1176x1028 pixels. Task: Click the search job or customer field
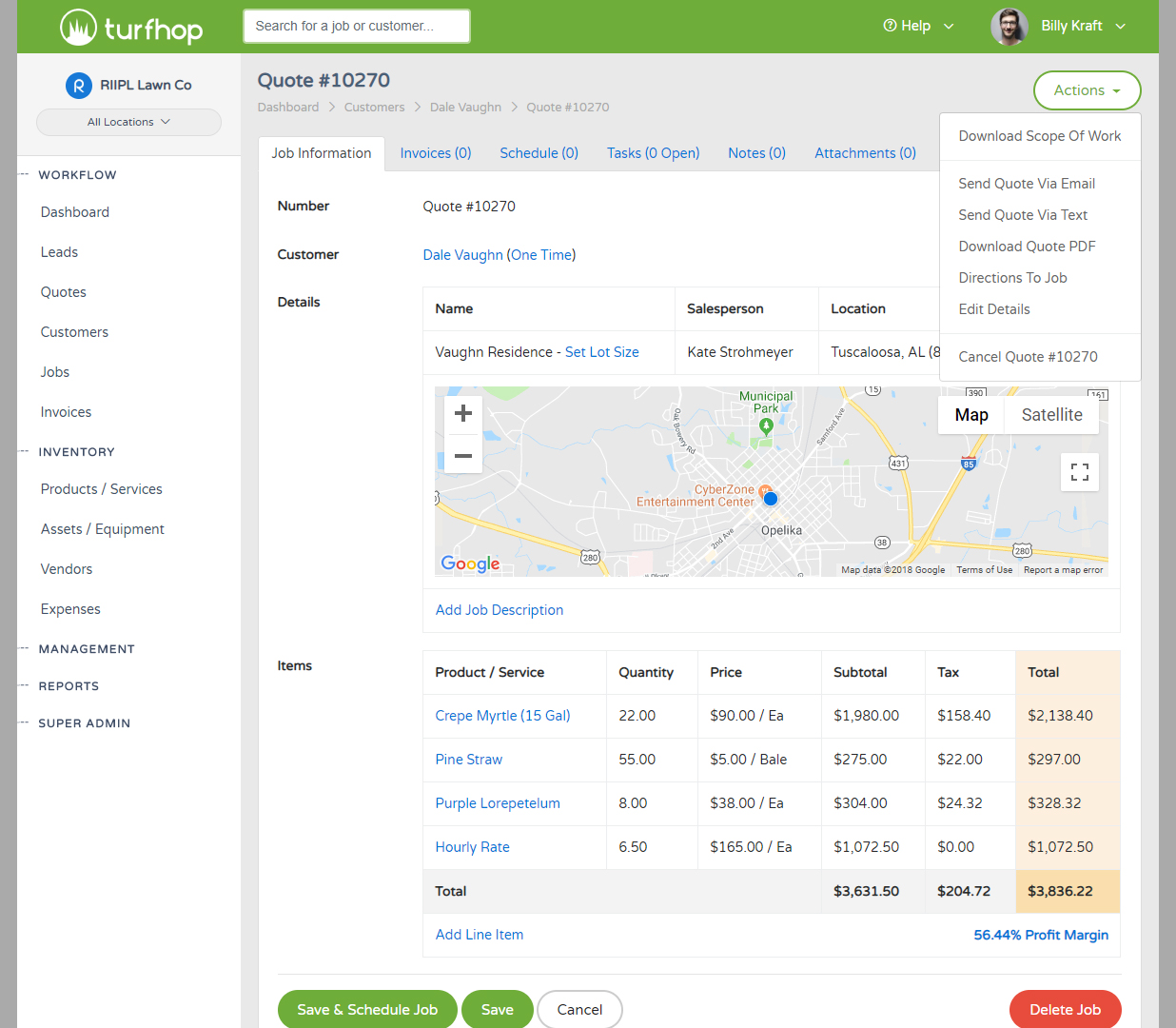[x=357, y=26]
